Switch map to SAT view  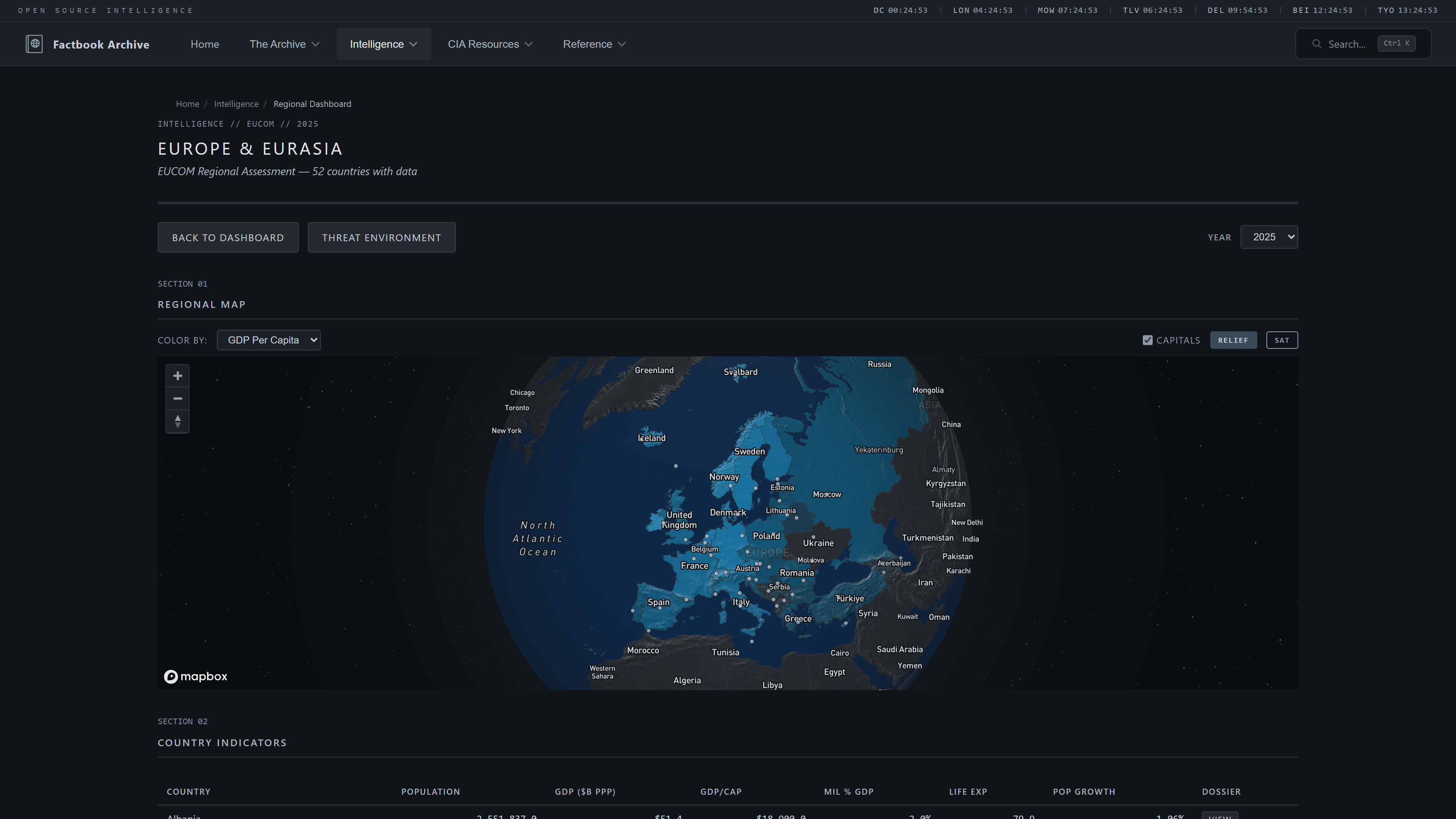pyautogui.click(x=1281, y=340)
